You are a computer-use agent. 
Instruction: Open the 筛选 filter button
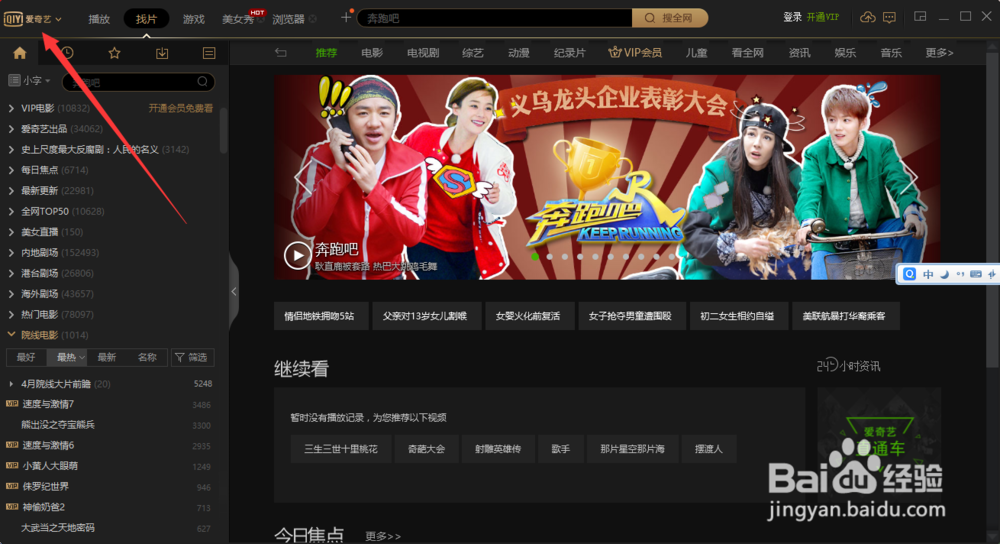tap(191, 357)
